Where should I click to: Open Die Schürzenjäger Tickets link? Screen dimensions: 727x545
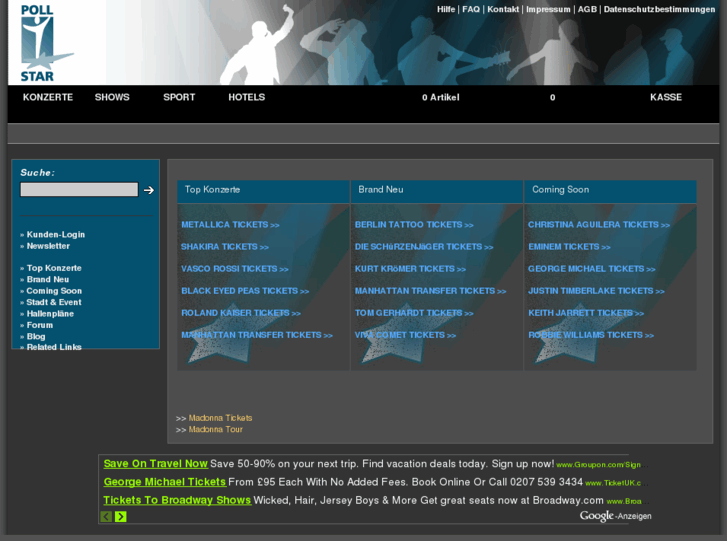click(x=424, y=247)
